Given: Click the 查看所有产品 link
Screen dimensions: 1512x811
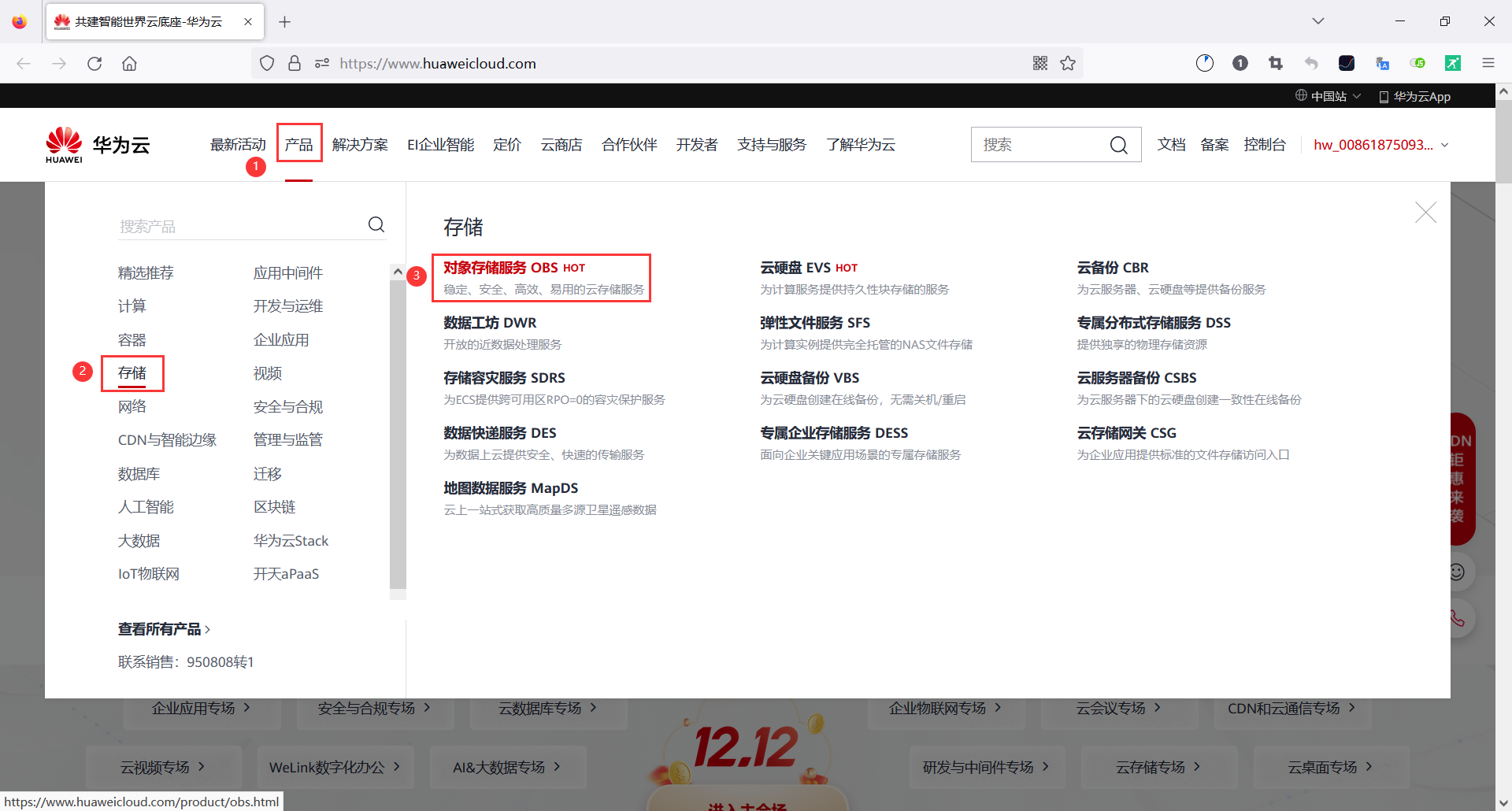Looking at the screenshot, I should [161, 628].
